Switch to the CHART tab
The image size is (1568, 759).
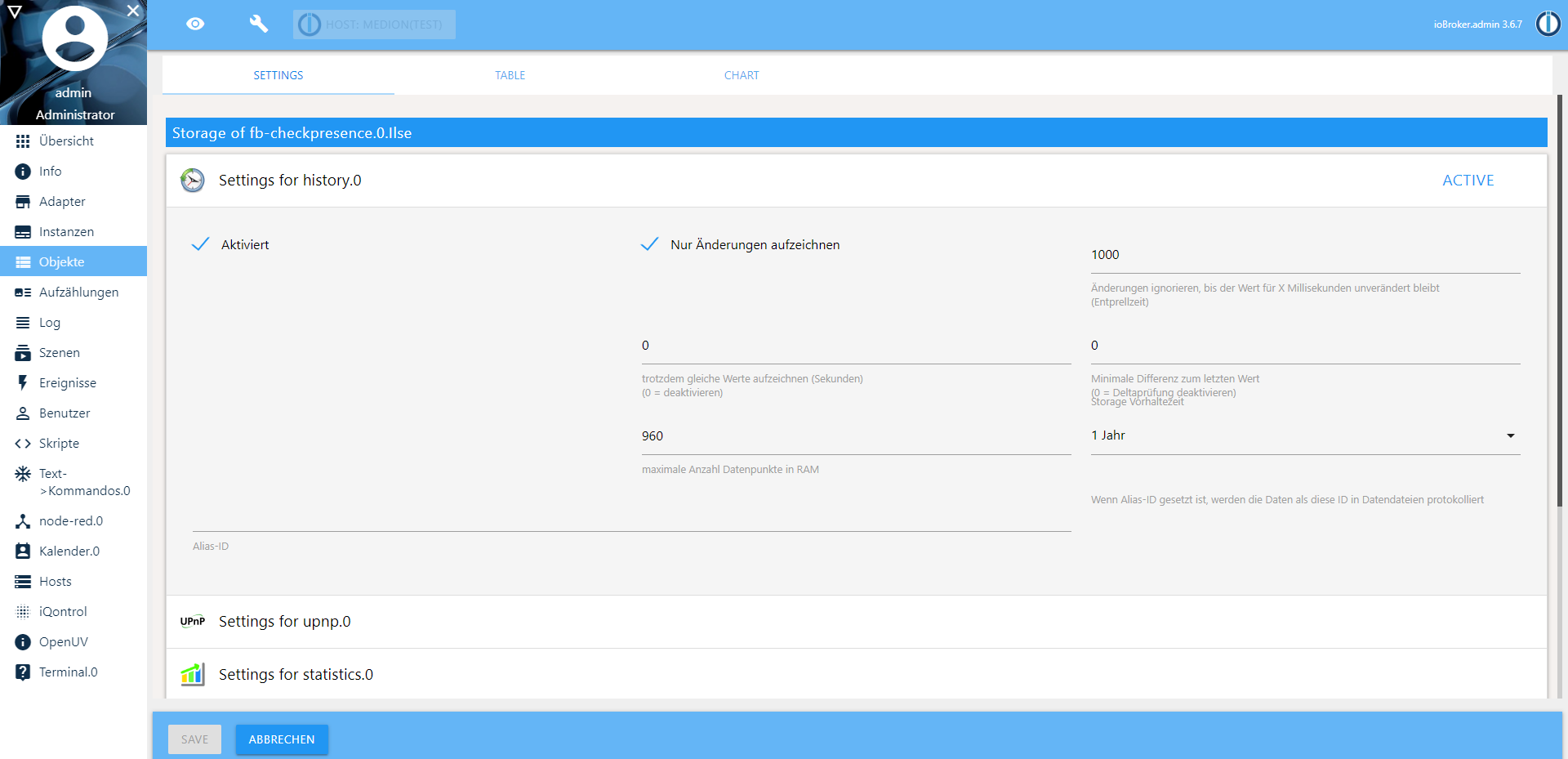[742, 75]
